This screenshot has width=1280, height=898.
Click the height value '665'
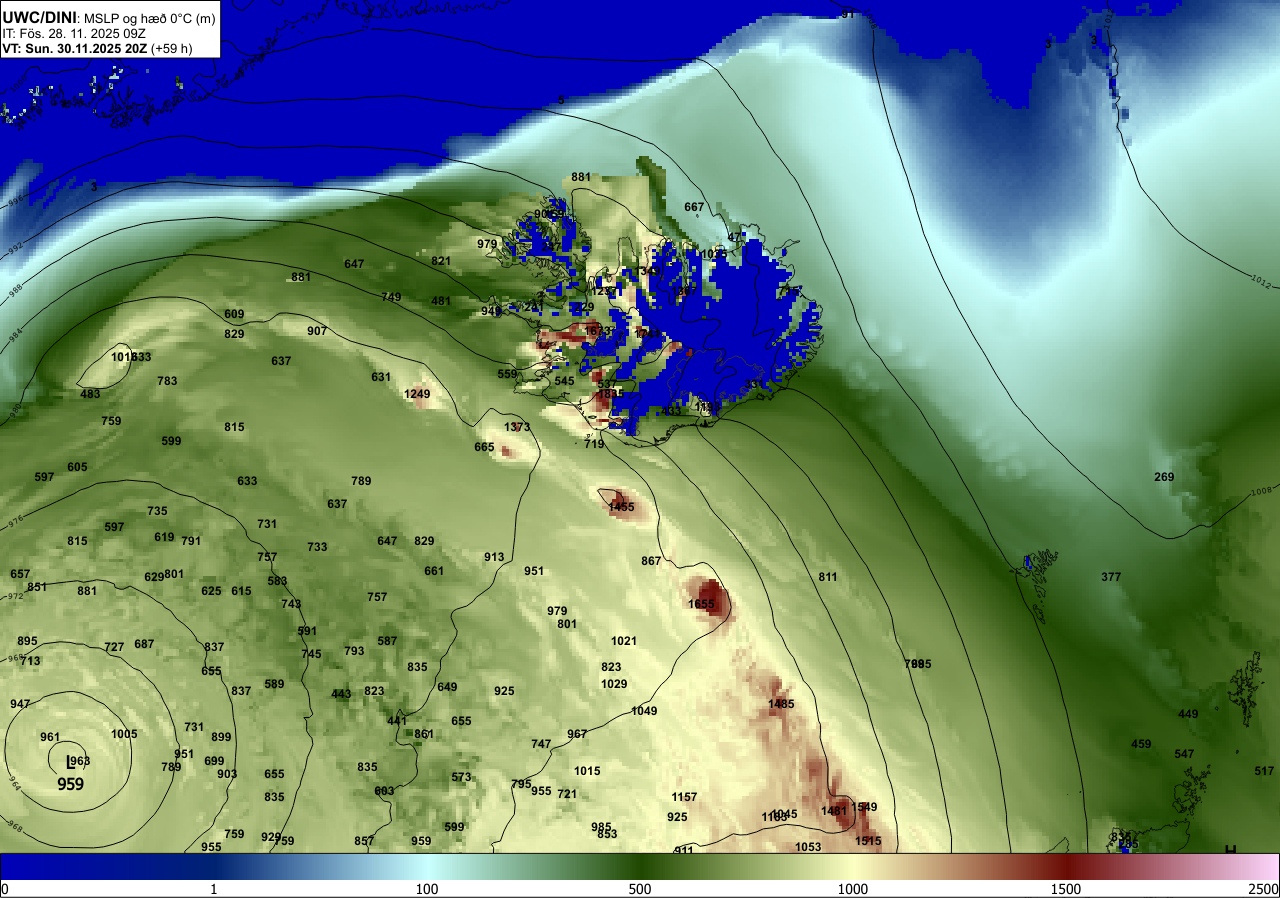coord(484,447)
